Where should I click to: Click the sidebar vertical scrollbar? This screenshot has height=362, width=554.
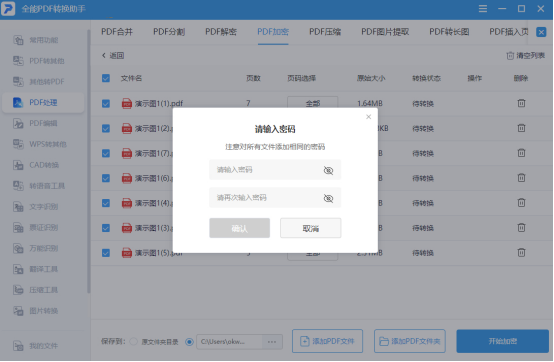[89, 161]
